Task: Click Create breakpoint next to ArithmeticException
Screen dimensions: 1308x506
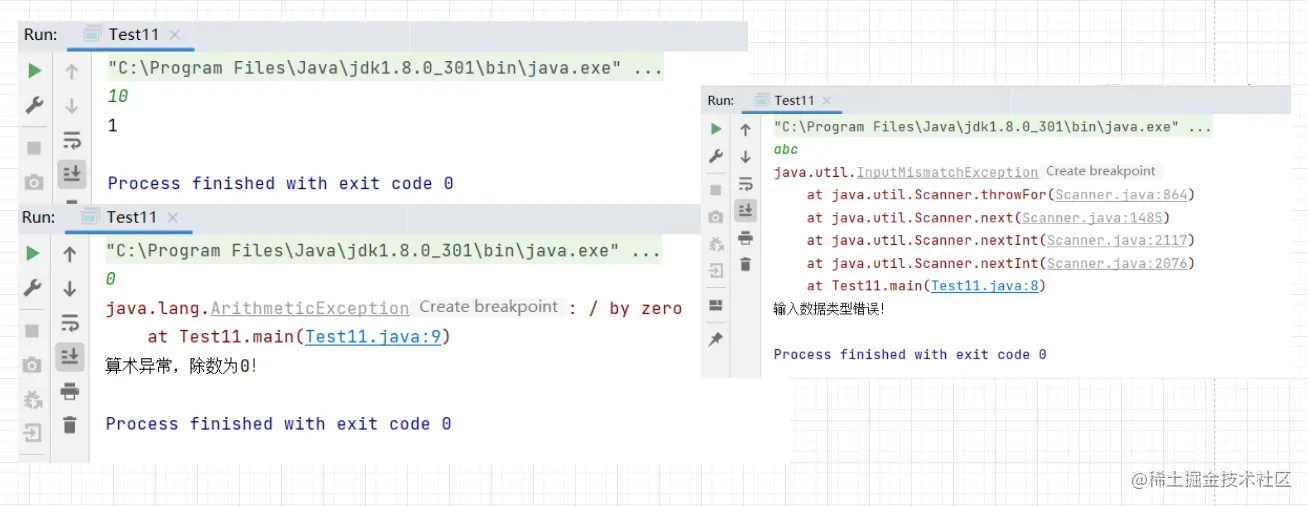Action: click(488, 307)
